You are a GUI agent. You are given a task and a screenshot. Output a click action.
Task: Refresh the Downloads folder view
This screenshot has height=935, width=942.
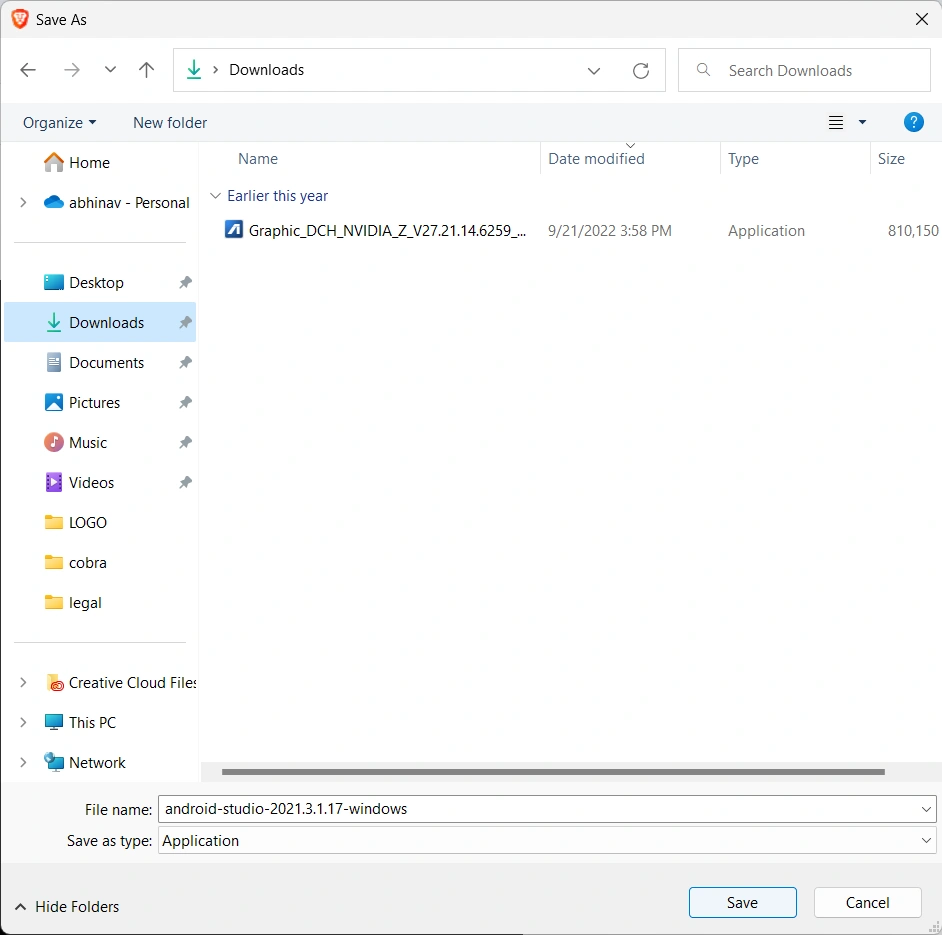pyautogui.click(x=641, y=71)
